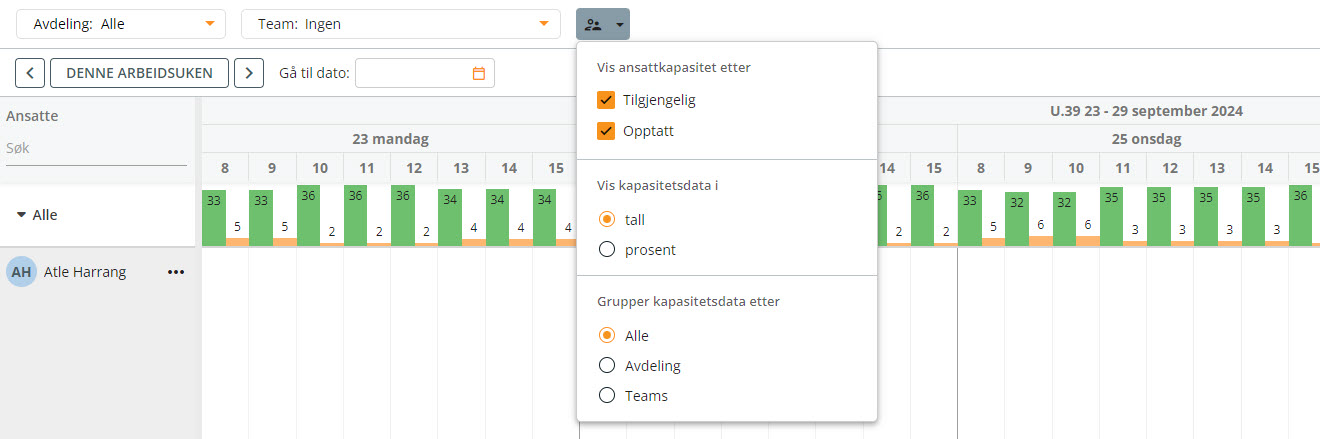Screen dimensions: 1320x439
Task: Click the green 33 capacity bar at Monday 8
Action: pyautogui.click(x=213, y=218)
